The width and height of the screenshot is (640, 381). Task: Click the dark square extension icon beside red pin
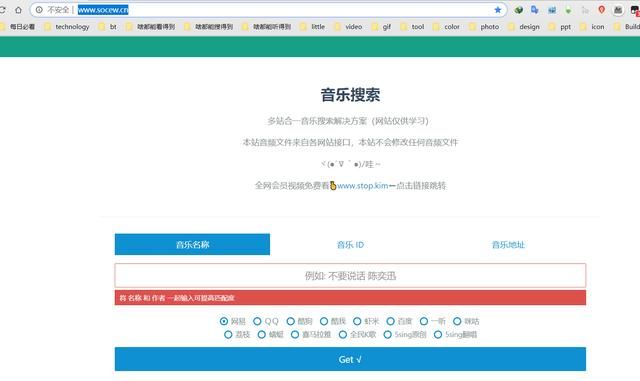(x=618, y=10)
